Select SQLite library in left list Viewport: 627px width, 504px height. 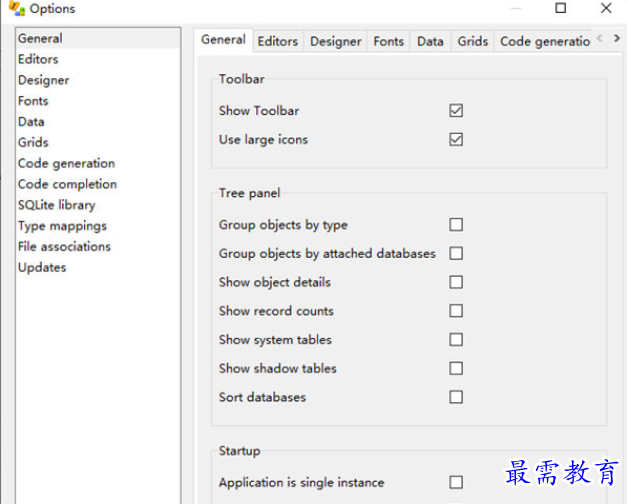[56, 205]
